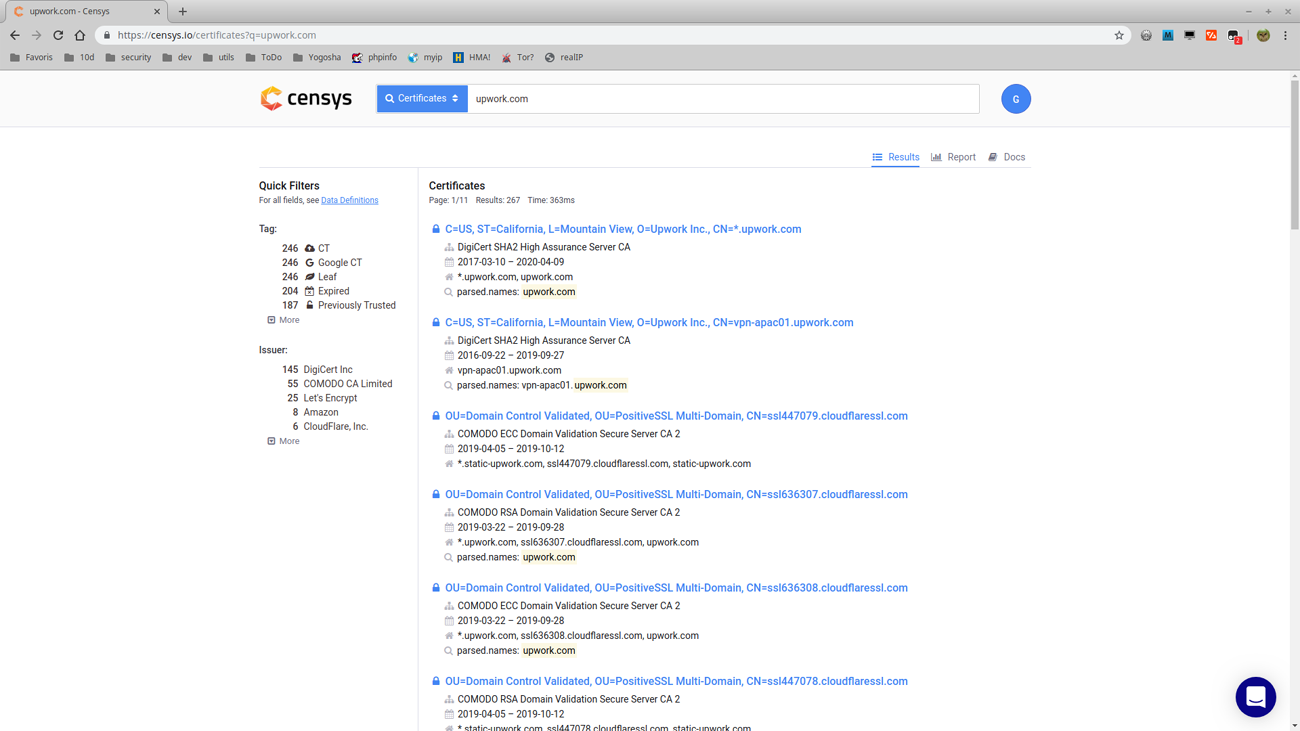Open the Docs tab
1300x731 pixels.
(x=1007, y=157)
